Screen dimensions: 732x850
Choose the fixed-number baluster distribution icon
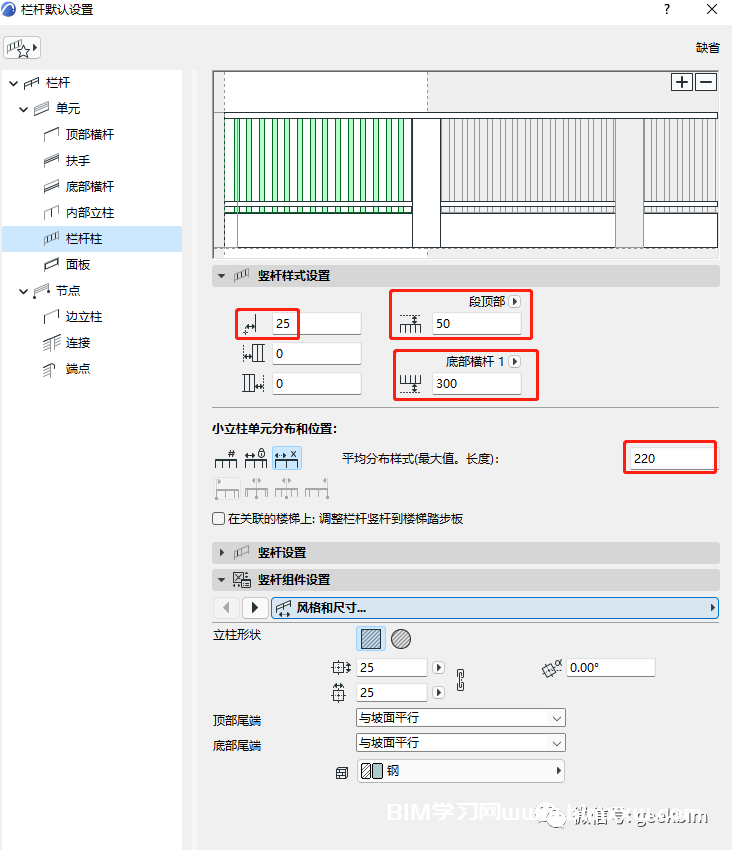click(x=226, y=459)
